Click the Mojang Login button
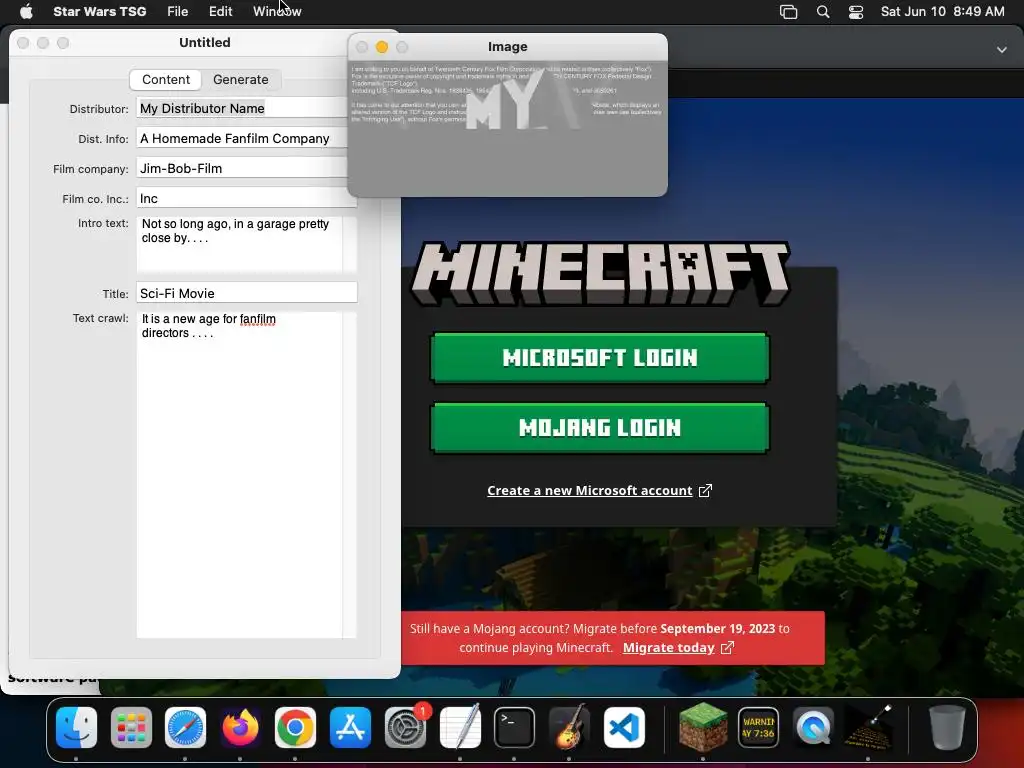This screenshot has height=768, width=1024. [600, 428]
